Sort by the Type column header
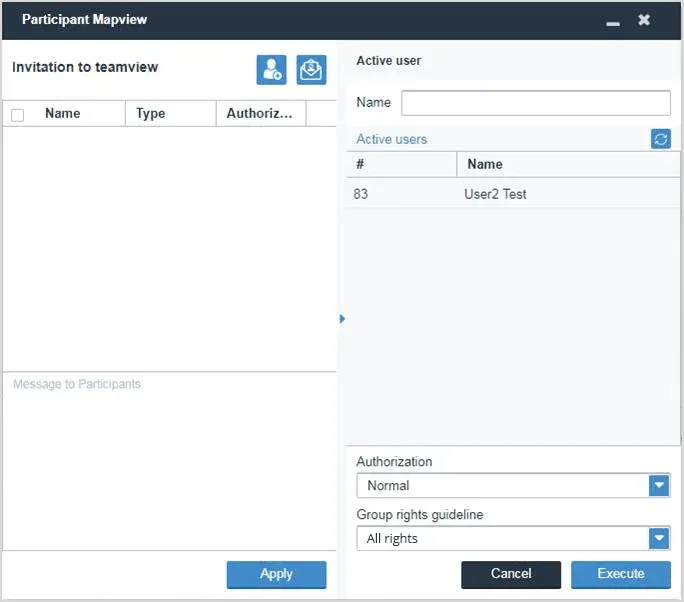Image resolution: width=684 pixels, height=602 pixels. pyautogui.click(x=171, y=113)
